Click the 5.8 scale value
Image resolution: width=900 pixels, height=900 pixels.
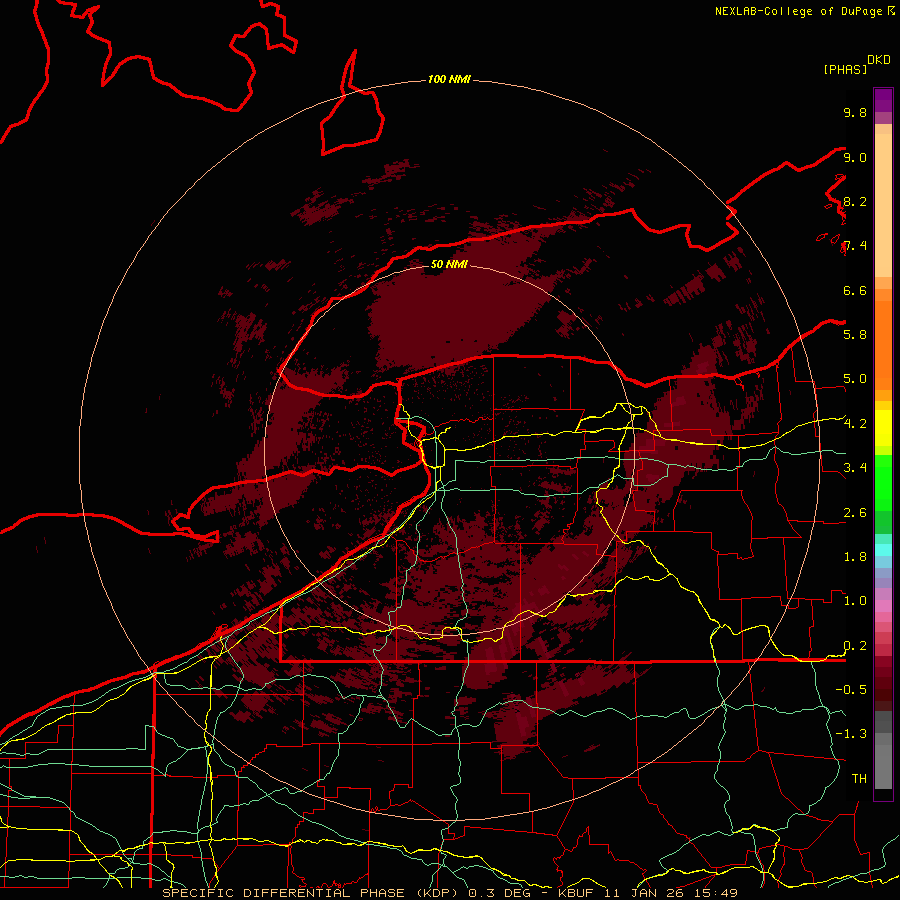(x=855, y=335)
